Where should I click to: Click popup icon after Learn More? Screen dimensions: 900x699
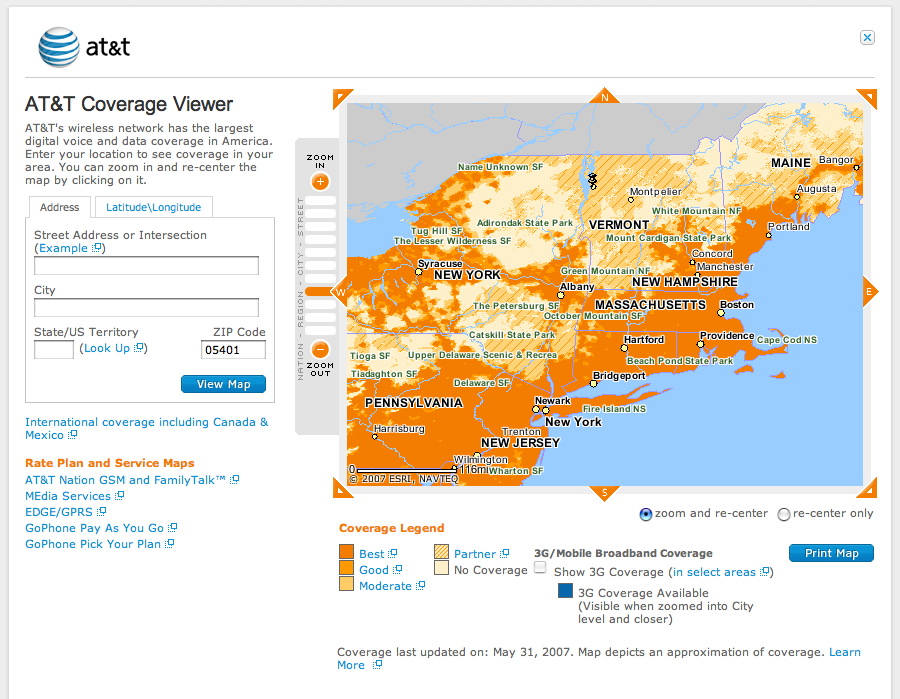pos(377,665)
